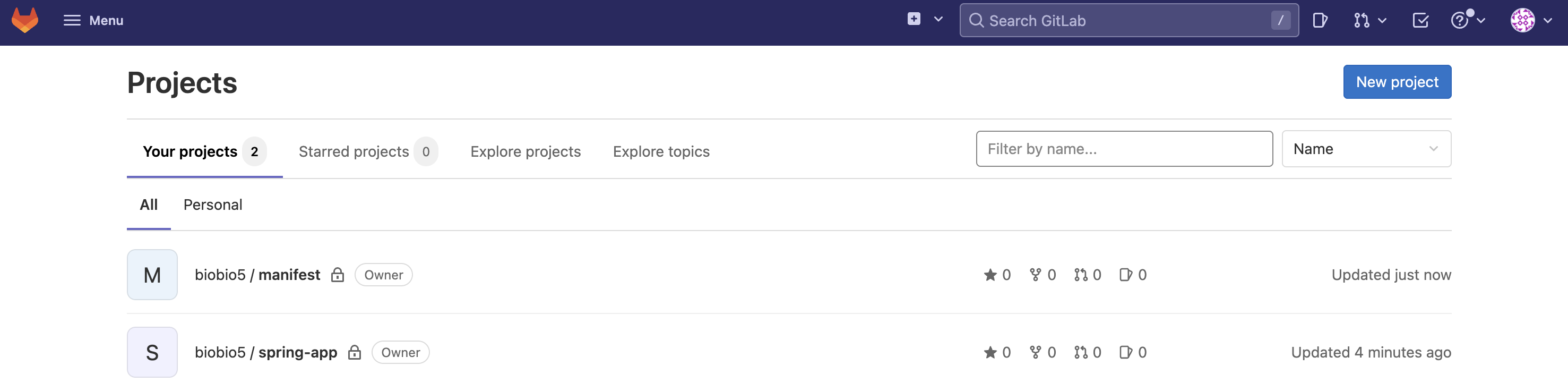Click the New project button

click(x=1397, y=82)
